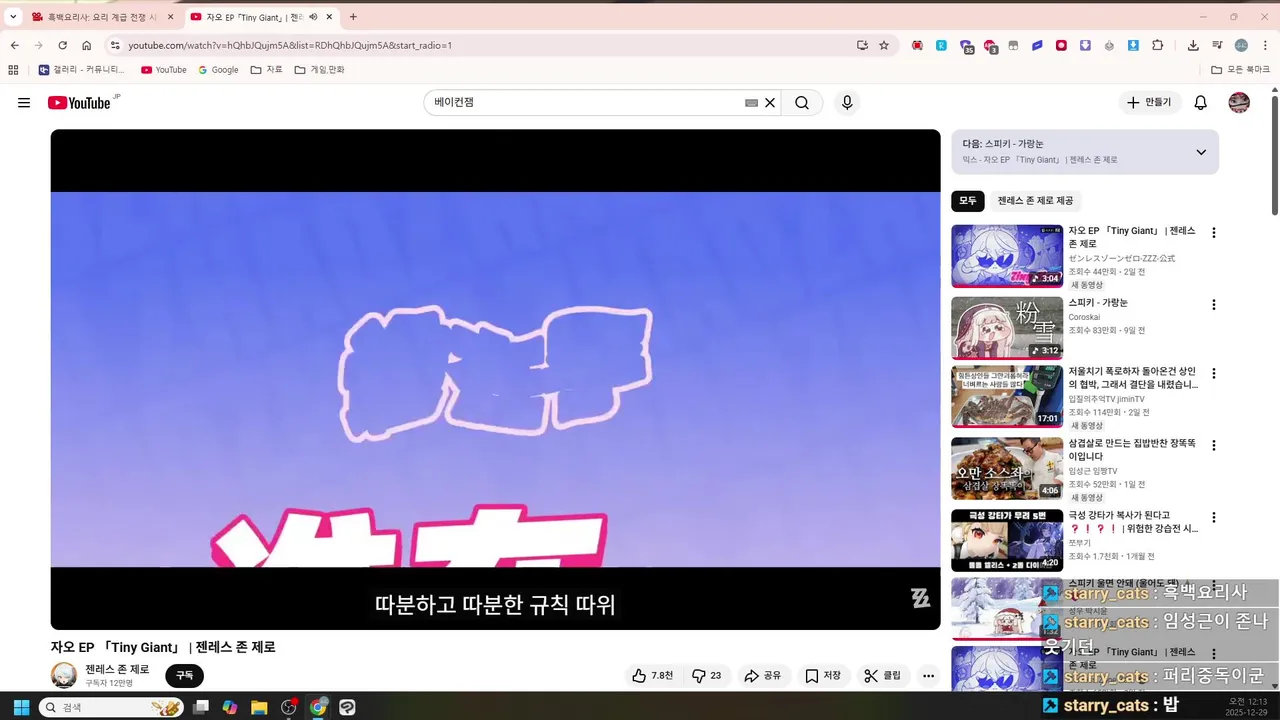The image size is (1280, 720).
Task: Open a new tab with plus button
Action: click(x=353, y=17)
